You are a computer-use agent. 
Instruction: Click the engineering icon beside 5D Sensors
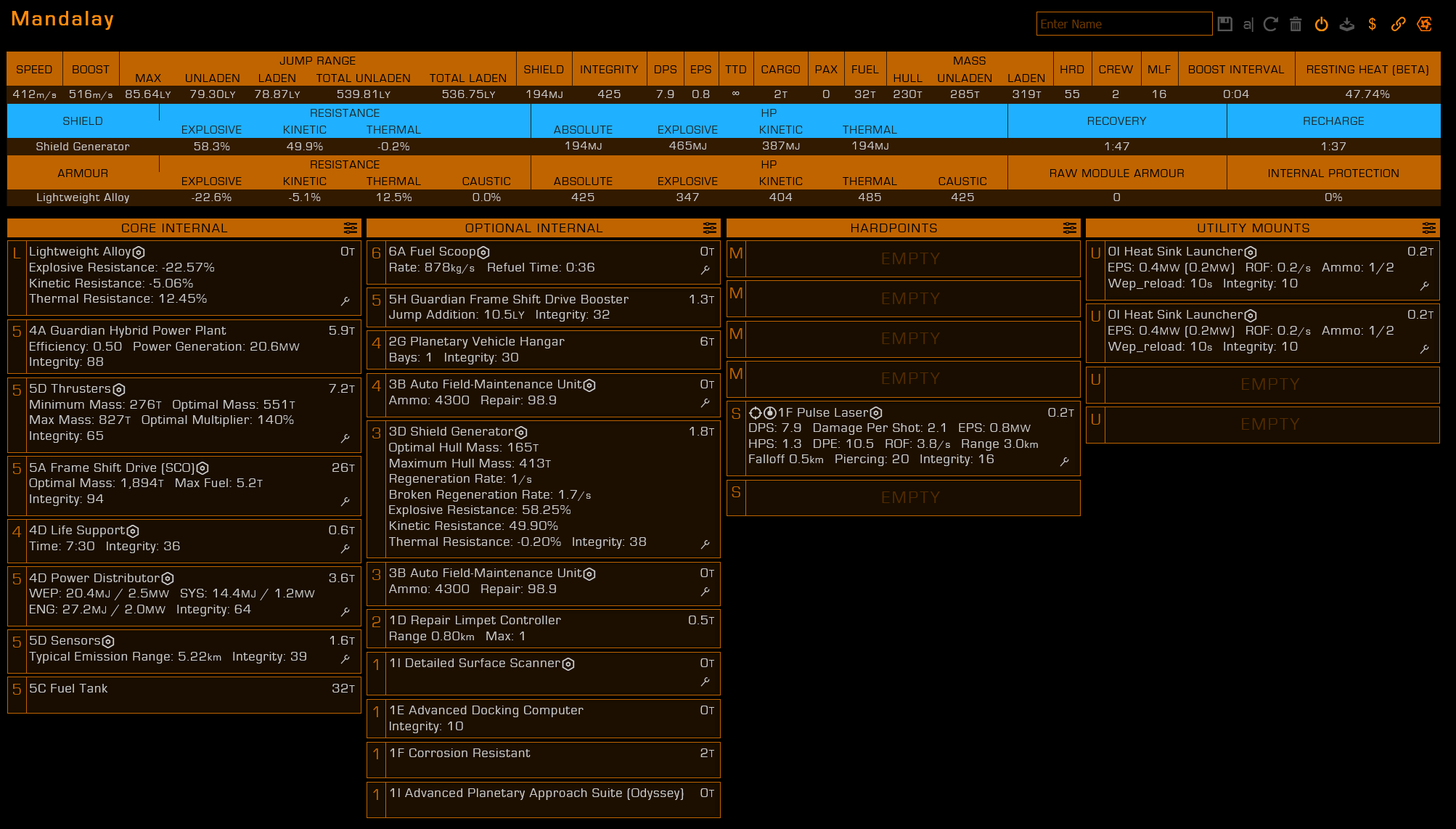(x=108, y=641)
